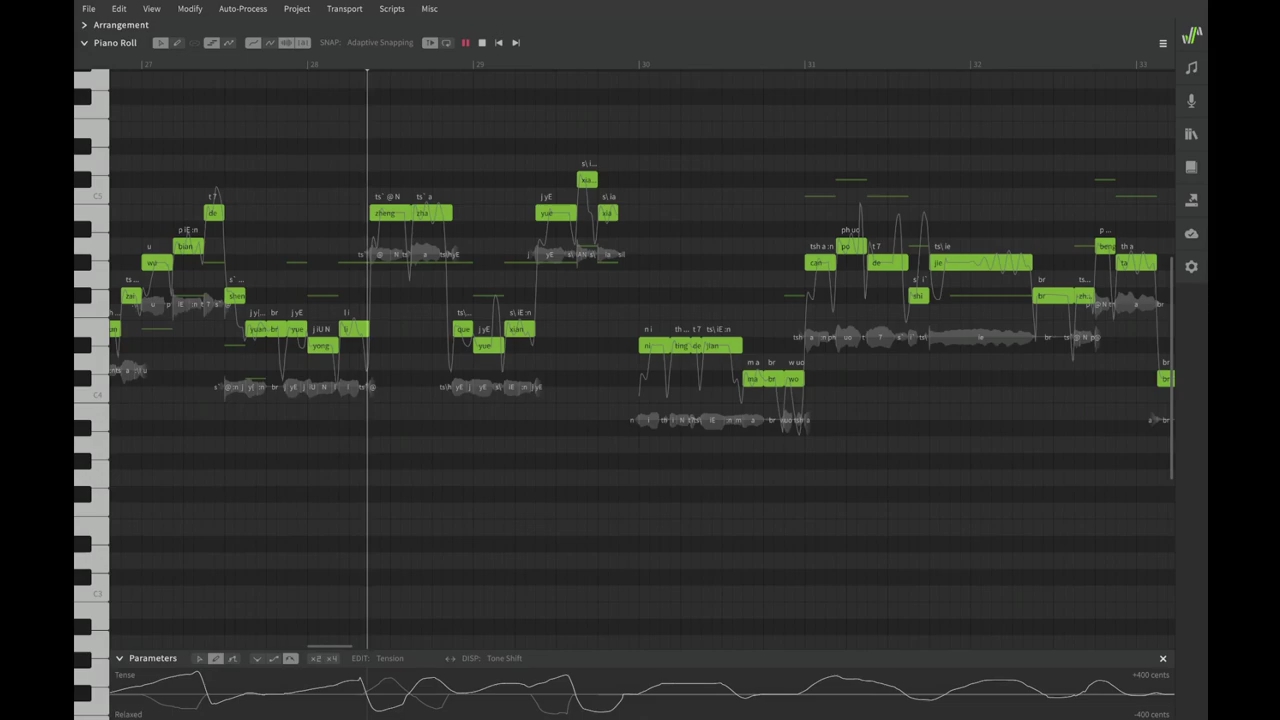The width and height of the screenshot is (1280, 720).
Task: Open the DISP Tone Shift parameter dropdown
Action: pyautogui.click(x=504, y=658)
